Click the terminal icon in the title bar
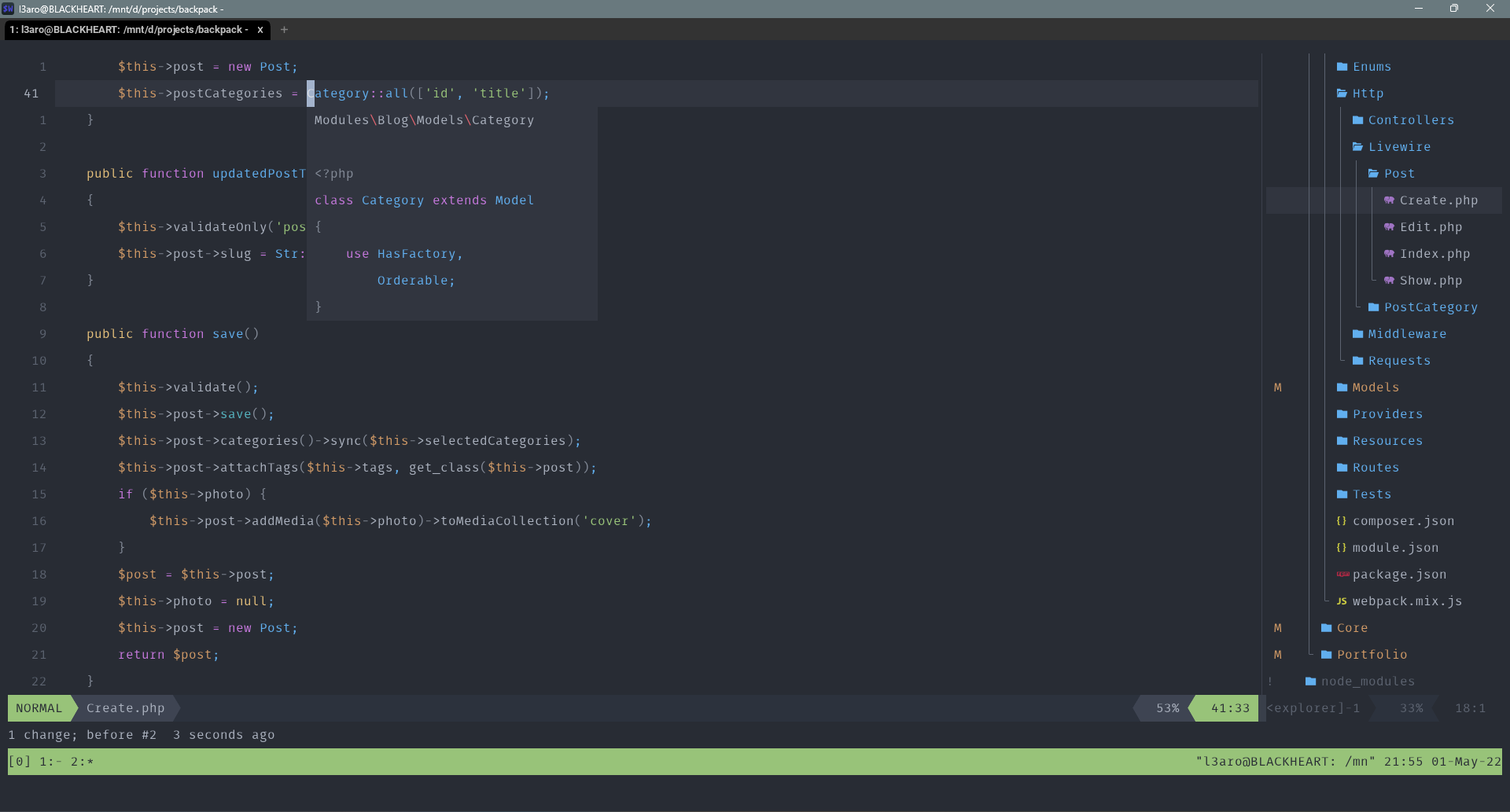Viewport: 1510px width, 812px height. [9, 9]
